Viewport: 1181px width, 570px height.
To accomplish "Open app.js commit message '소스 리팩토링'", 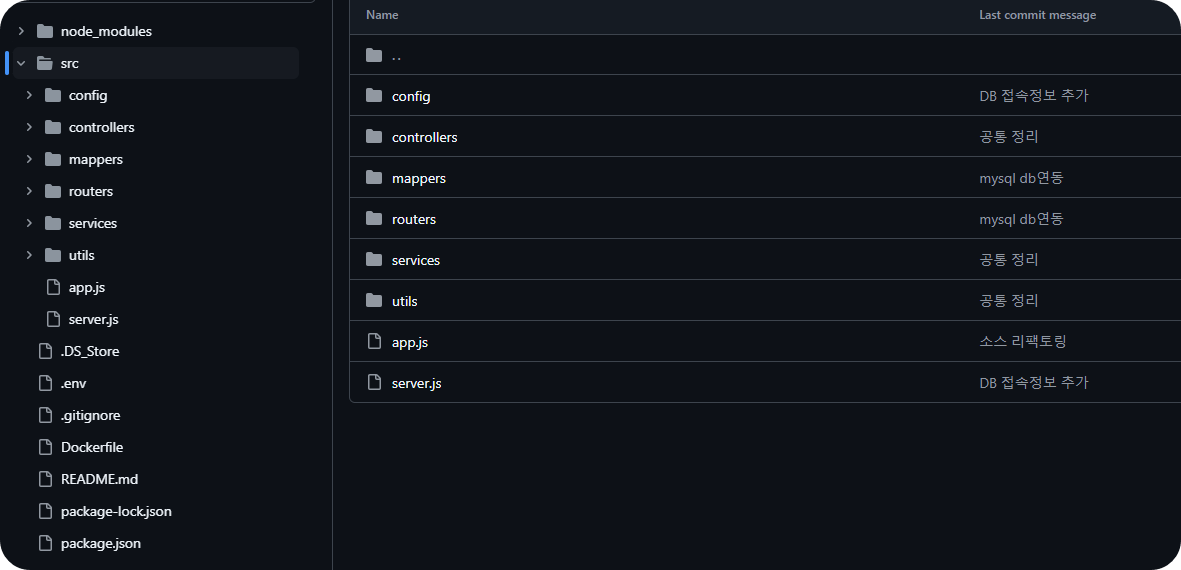I will tap(1023, 342).
